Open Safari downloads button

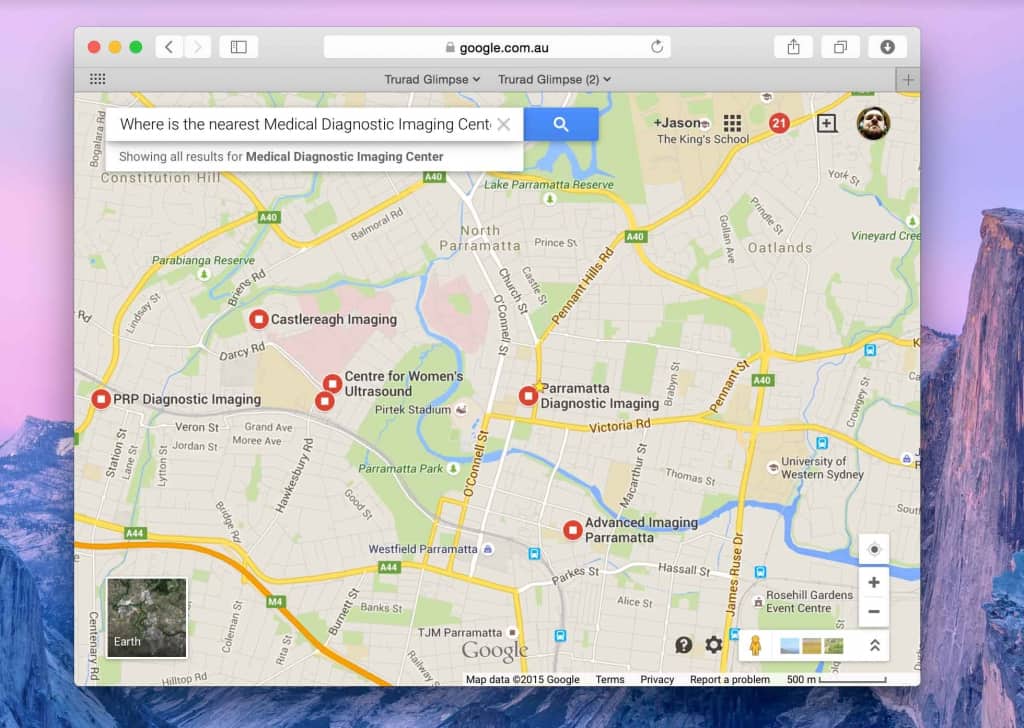[x=887, y=47]
